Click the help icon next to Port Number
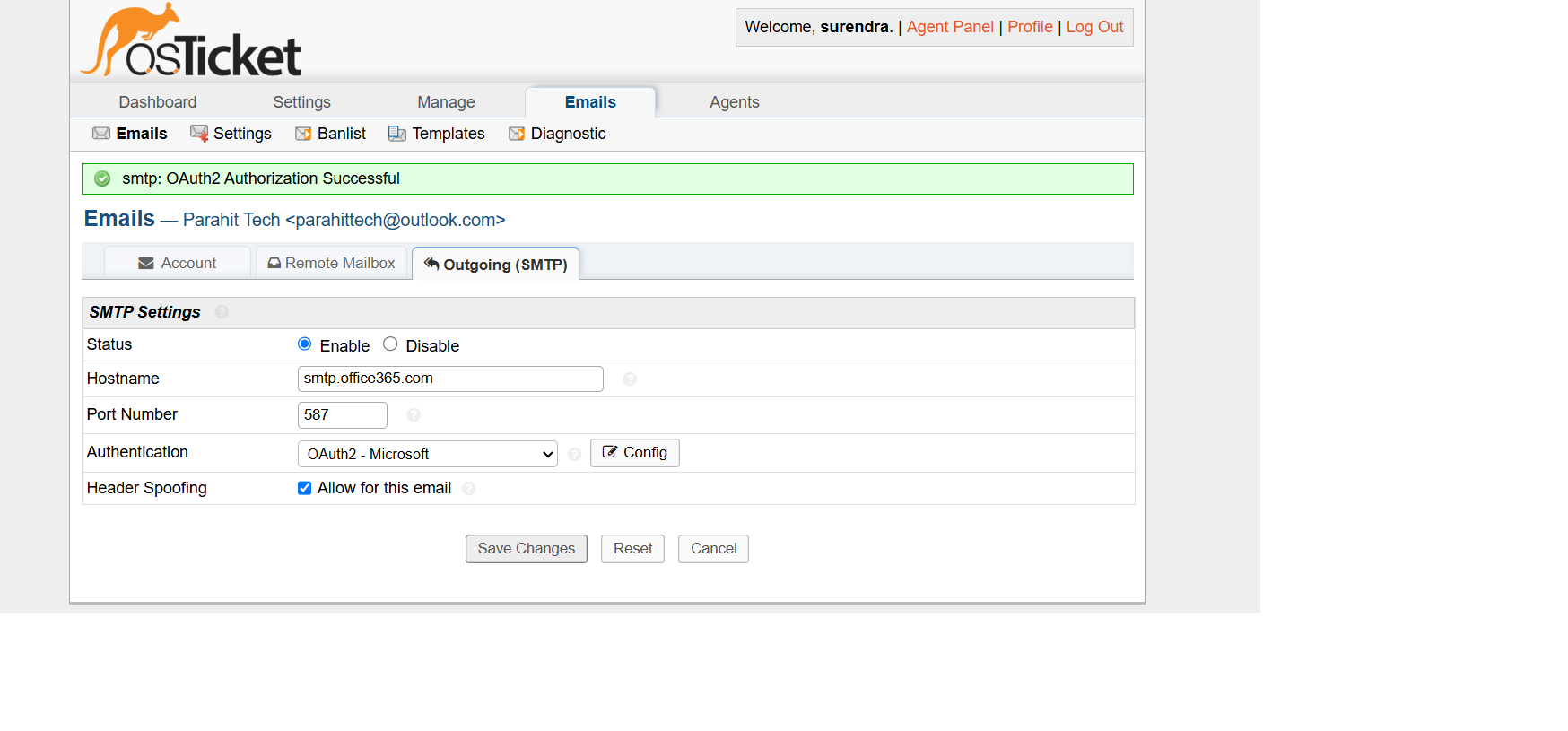This screenshot has width=1568, height=731. point(414,415)
